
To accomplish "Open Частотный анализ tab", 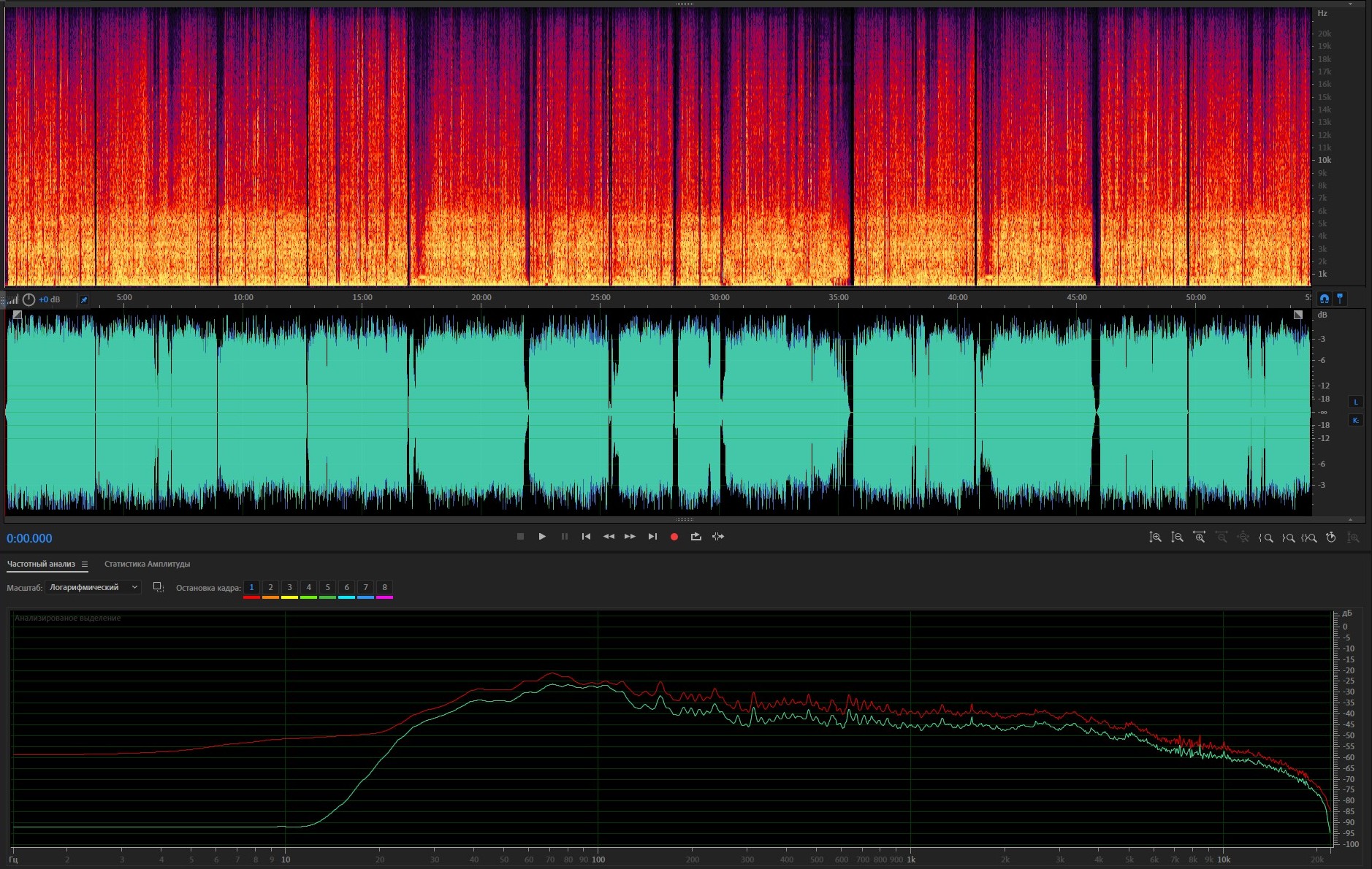I will click(x=41, y=564).
